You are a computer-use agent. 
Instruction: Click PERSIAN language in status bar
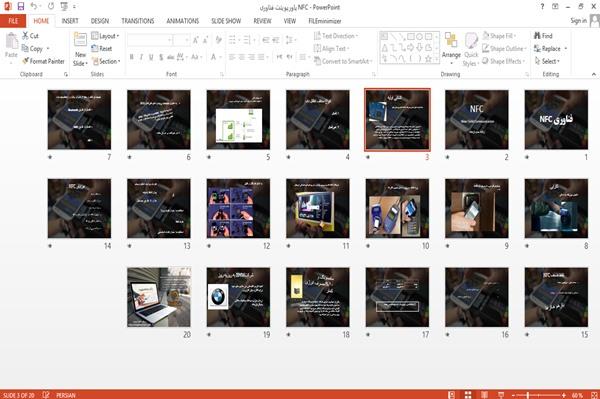(66, 395)
